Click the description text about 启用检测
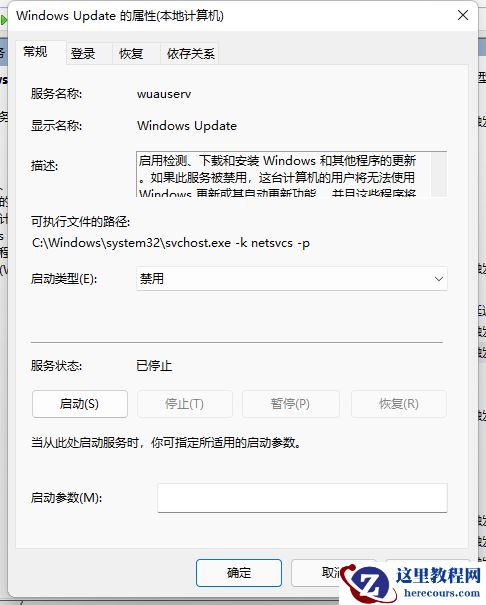 tap(277, 174)
